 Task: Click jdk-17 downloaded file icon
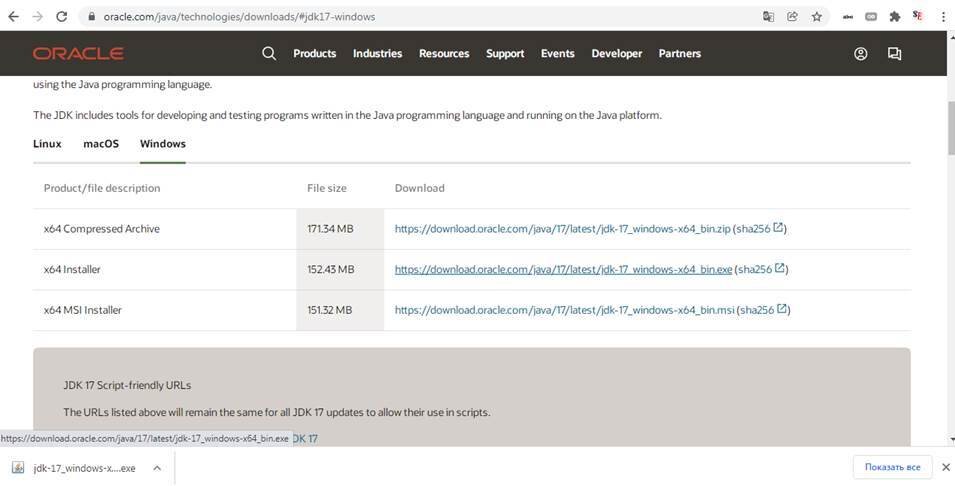pyautogui.click(x=18, y=468)
